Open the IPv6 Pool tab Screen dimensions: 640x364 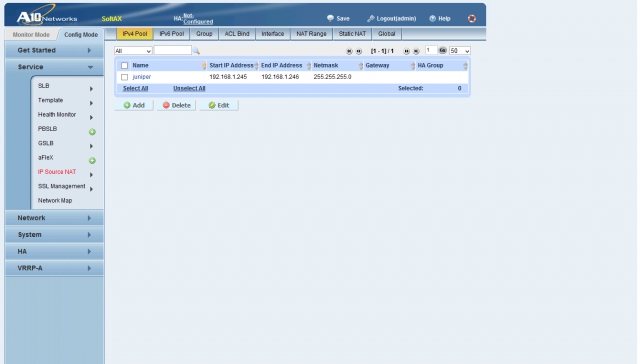[172, 34]
